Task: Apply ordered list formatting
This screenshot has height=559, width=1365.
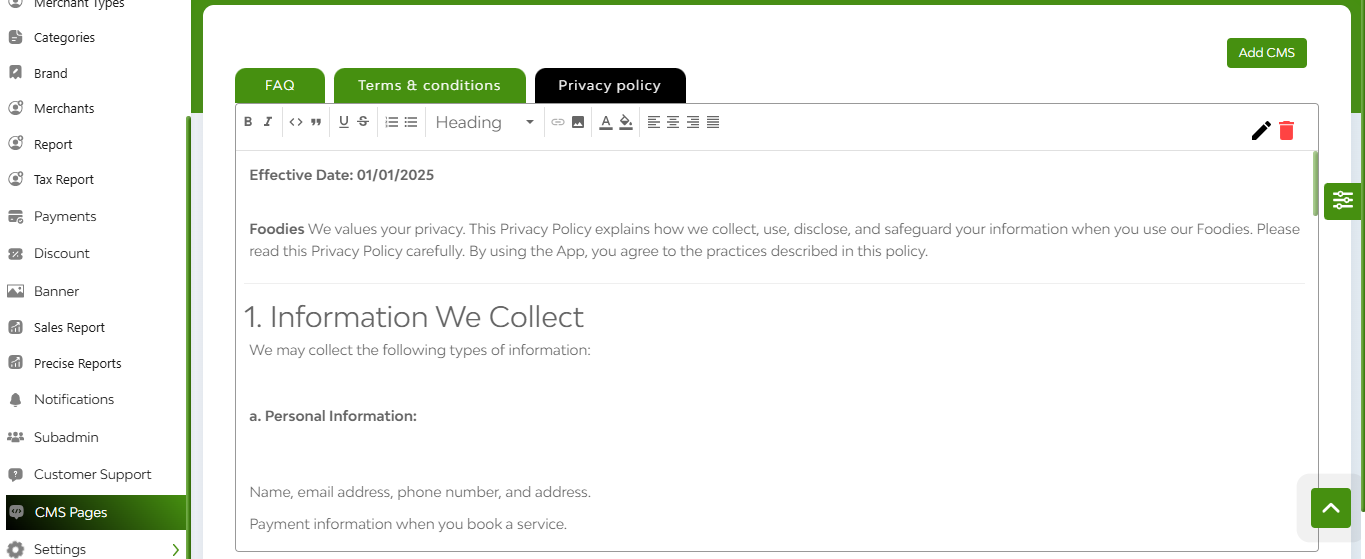Action: click(x=392, y=122)
